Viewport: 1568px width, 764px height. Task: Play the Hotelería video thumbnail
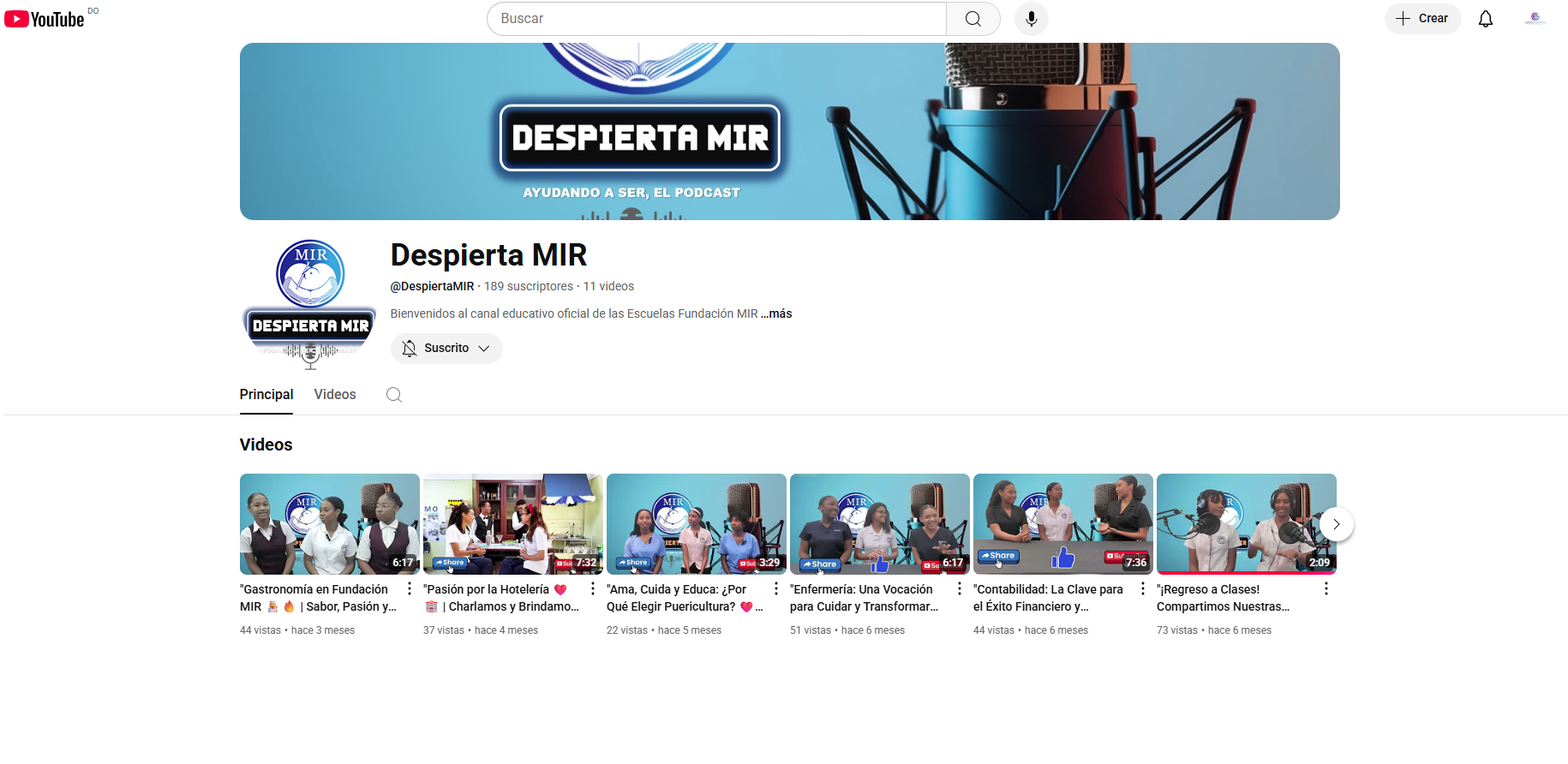(513, 524)
